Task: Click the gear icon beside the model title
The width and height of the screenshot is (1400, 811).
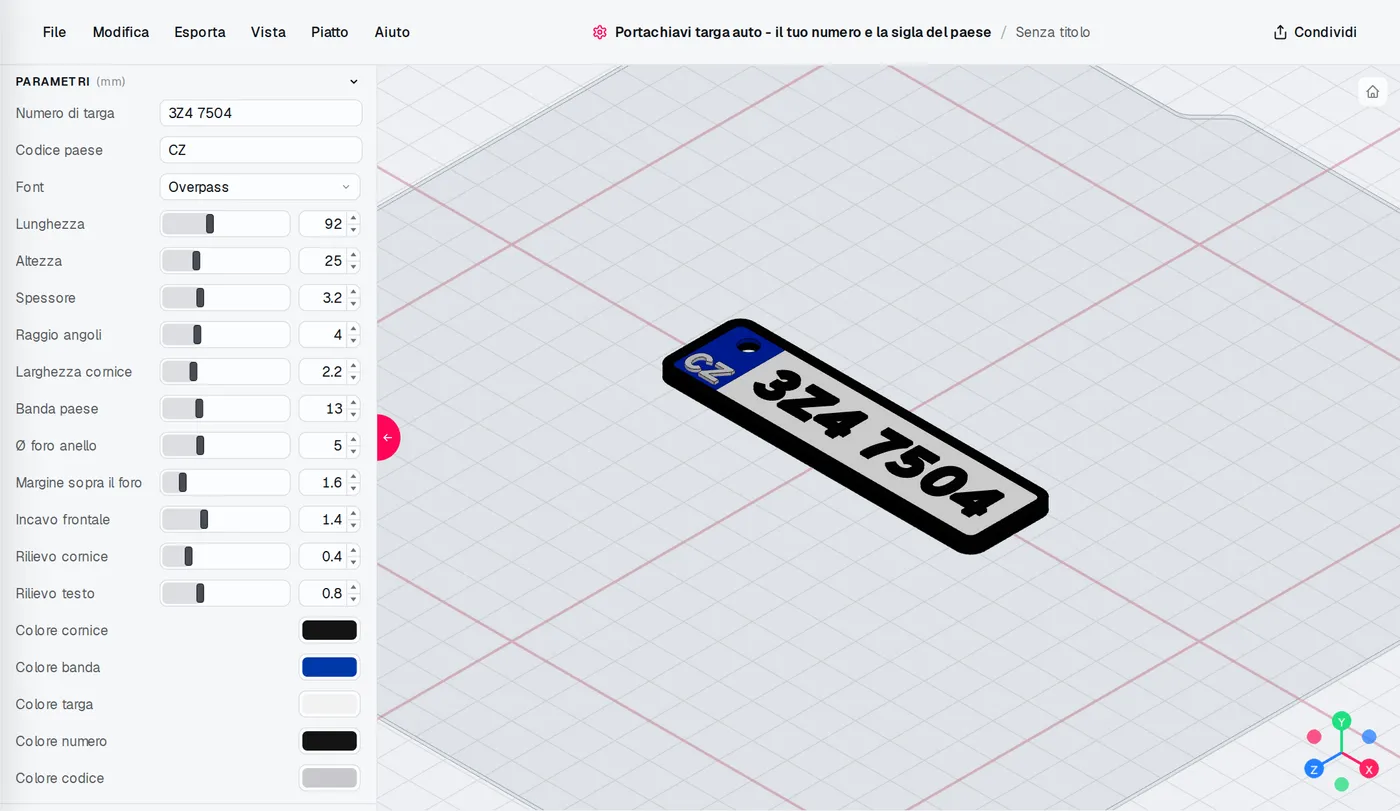Action: point(599,32)
